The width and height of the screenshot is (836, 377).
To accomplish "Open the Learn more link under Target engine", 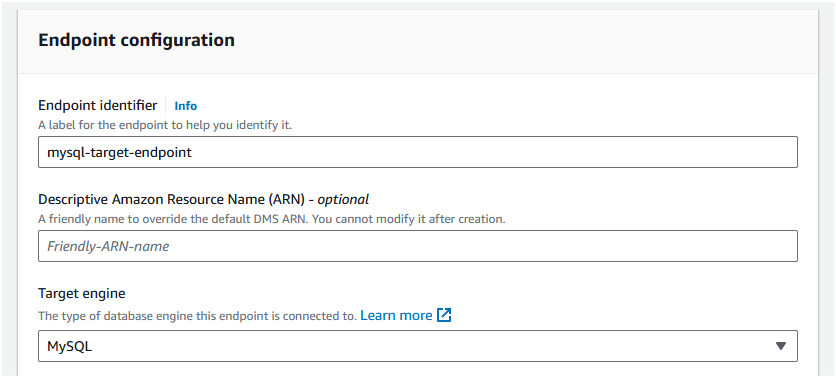I will [x=396, y=315].
